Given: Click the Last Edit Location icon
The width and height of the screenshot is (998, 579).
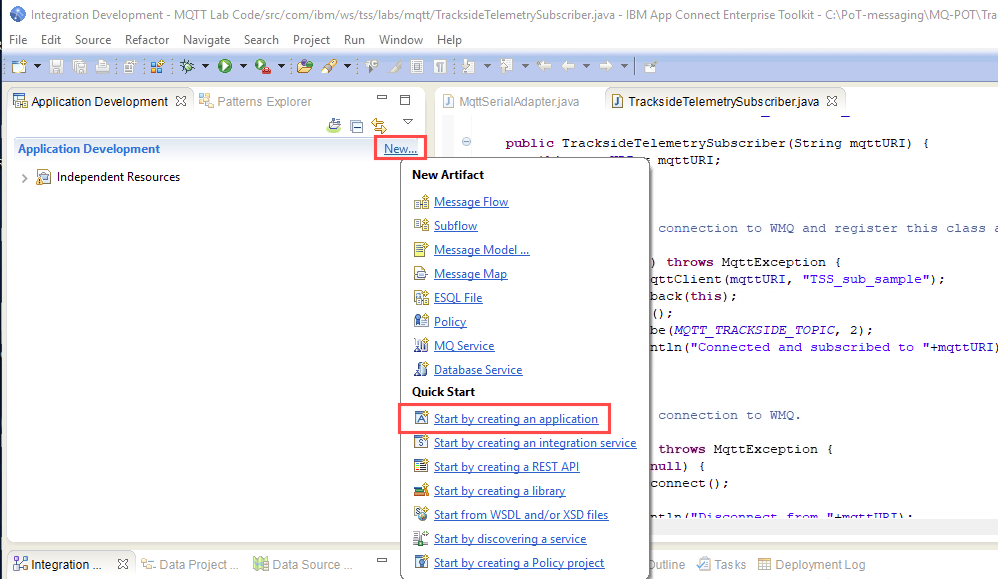Looking at the screenshot, I should pyautogui.click(x=544, y=66).
